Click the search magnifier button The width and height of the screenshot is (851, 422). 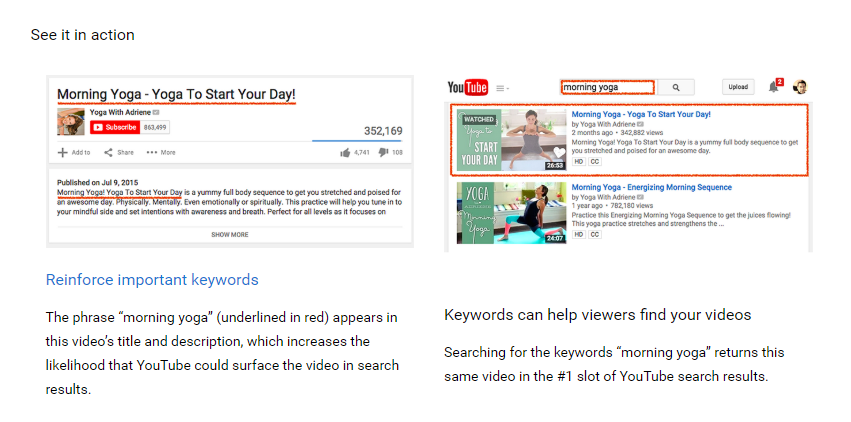point(676,87)
